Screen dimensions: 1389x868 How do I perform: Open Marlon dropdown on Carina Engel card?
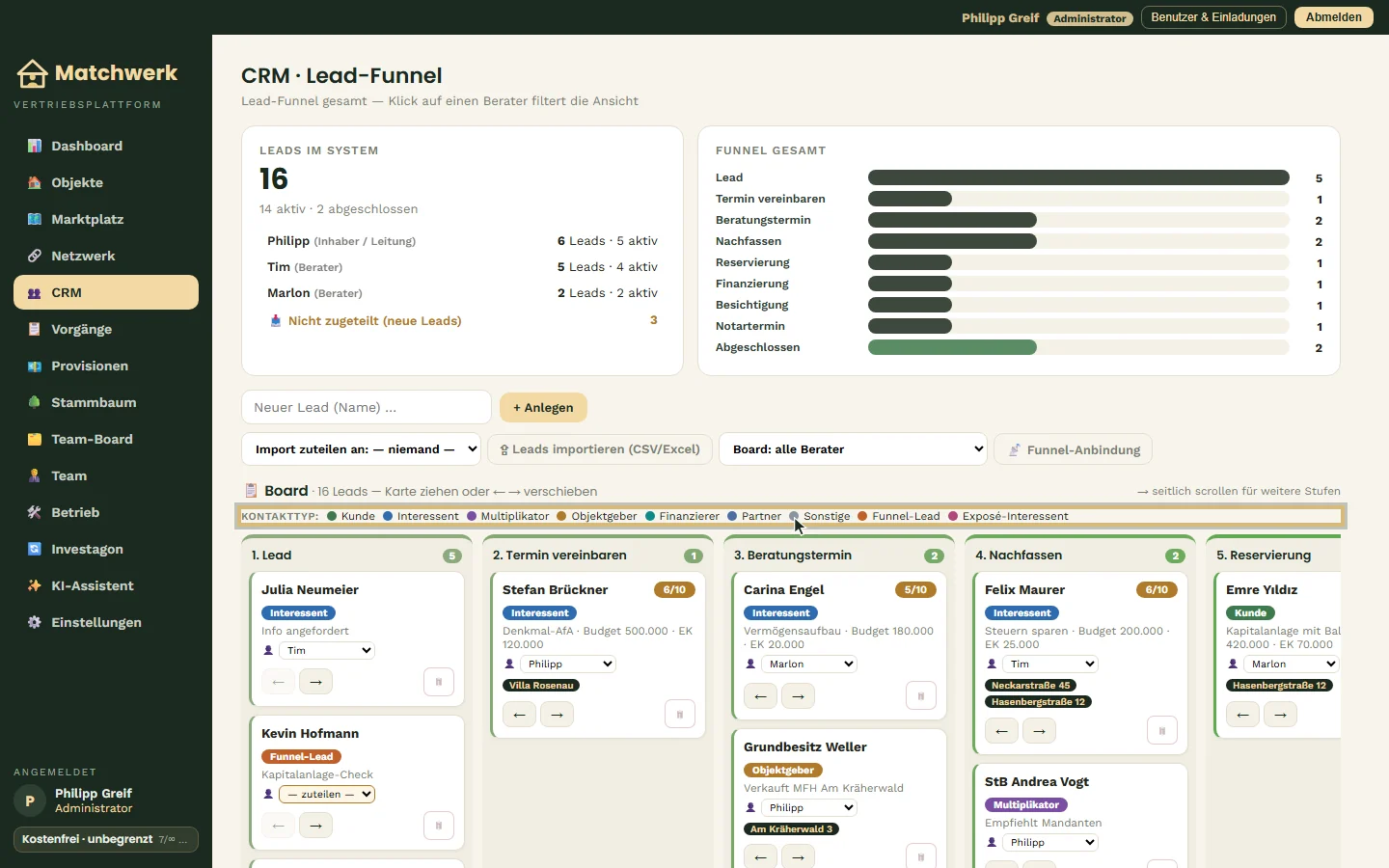(x=809, y=665)
